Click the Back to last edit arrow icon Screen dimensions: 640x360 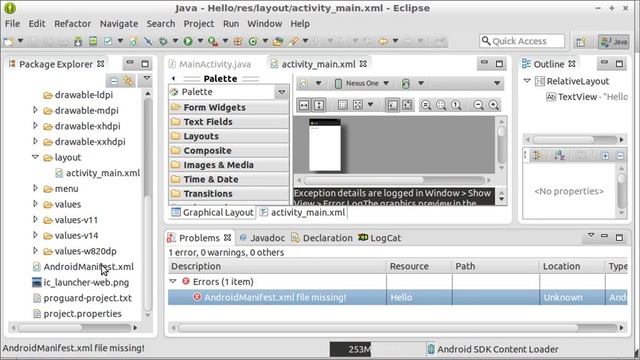point(383,41)
